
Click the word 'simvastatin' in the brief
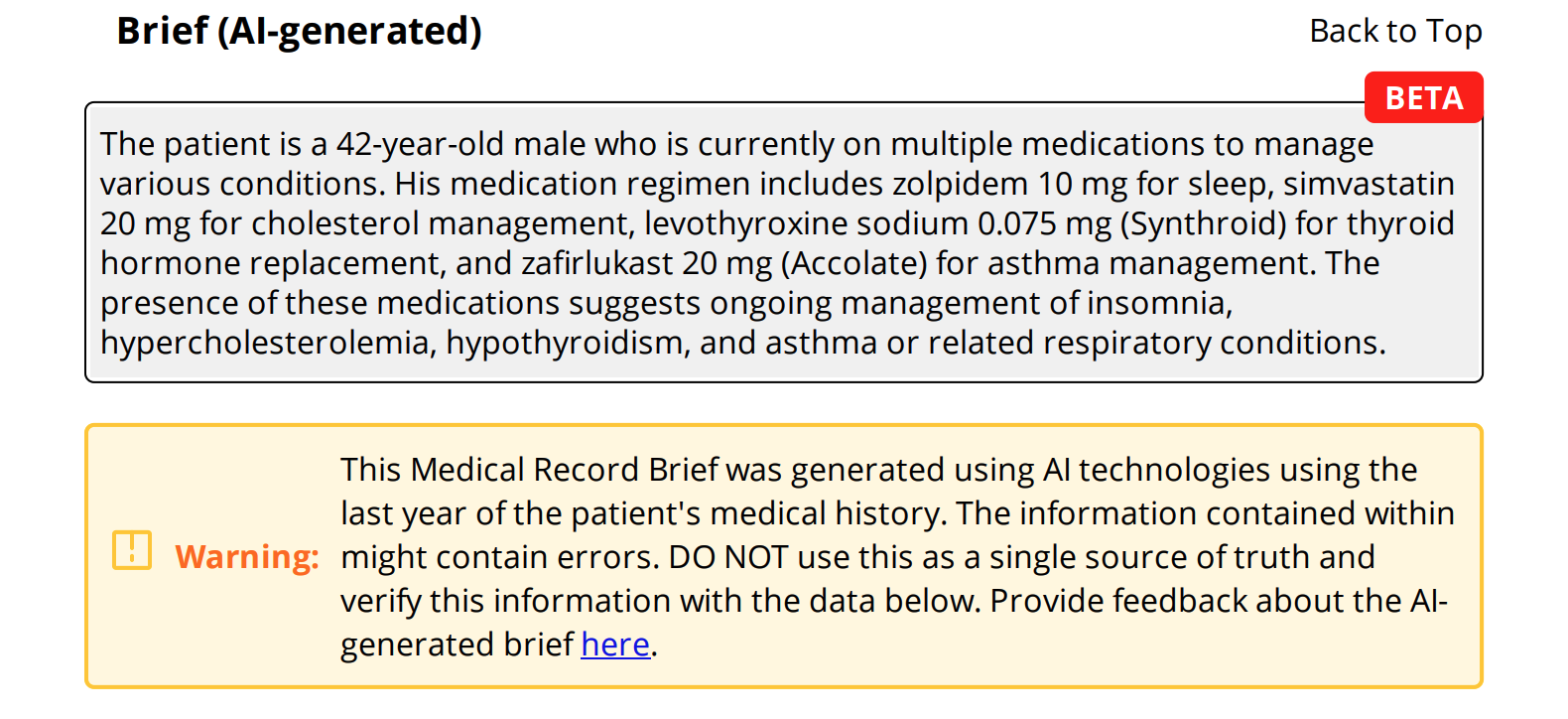(x=1369, y=184)
